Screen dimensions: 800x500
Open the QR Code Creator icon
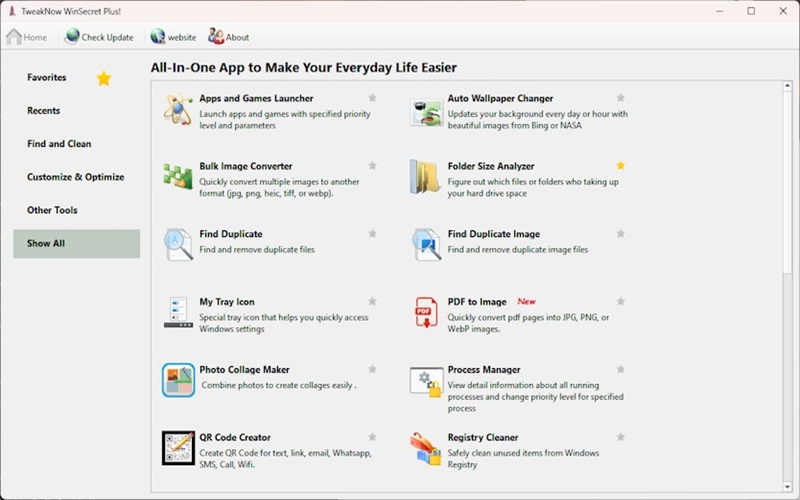[178, 448]
